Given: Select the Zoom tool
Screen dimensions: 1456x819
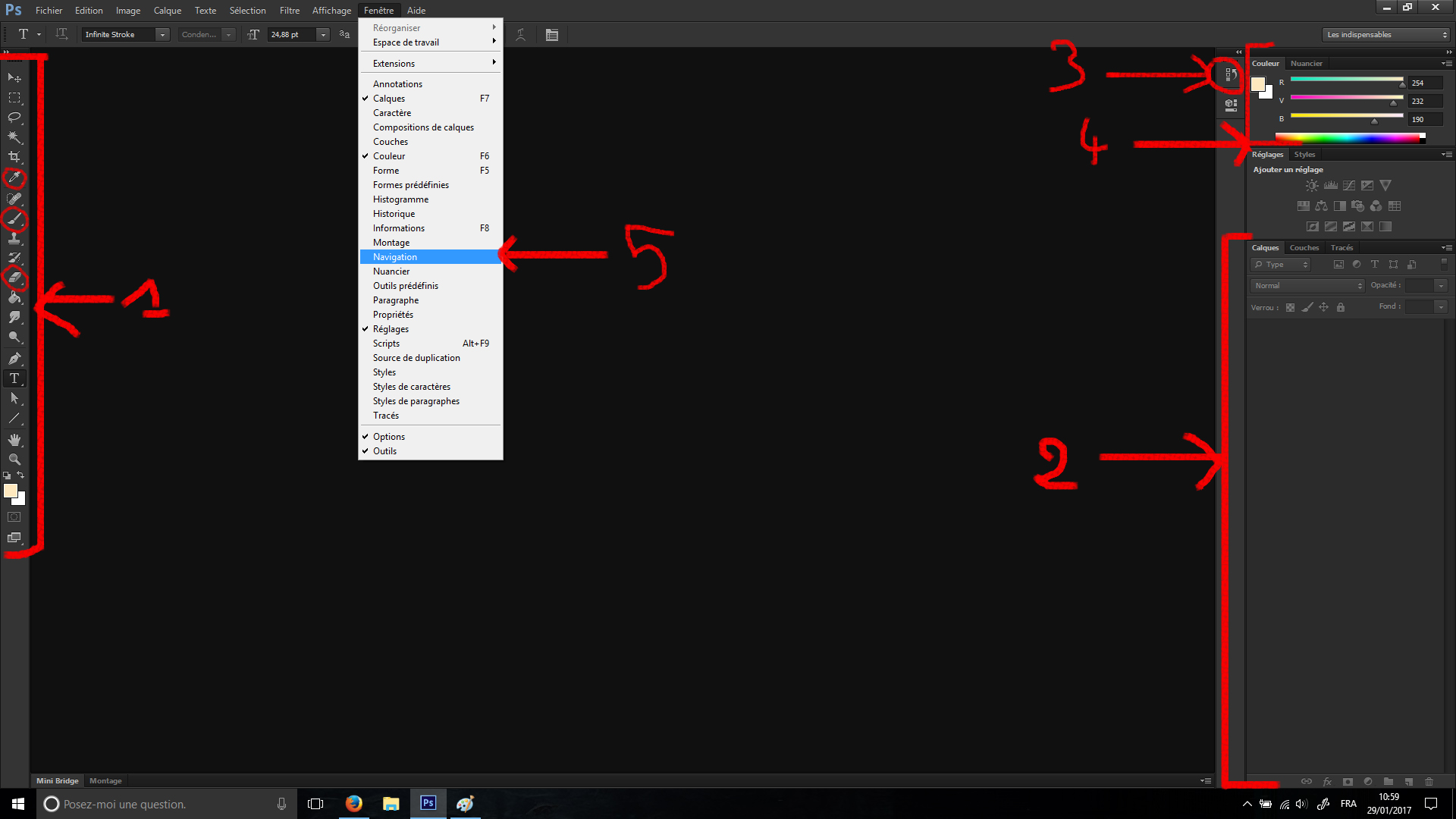Looking at the screenshot, I should pyautogui.click(x=14, y=460).
